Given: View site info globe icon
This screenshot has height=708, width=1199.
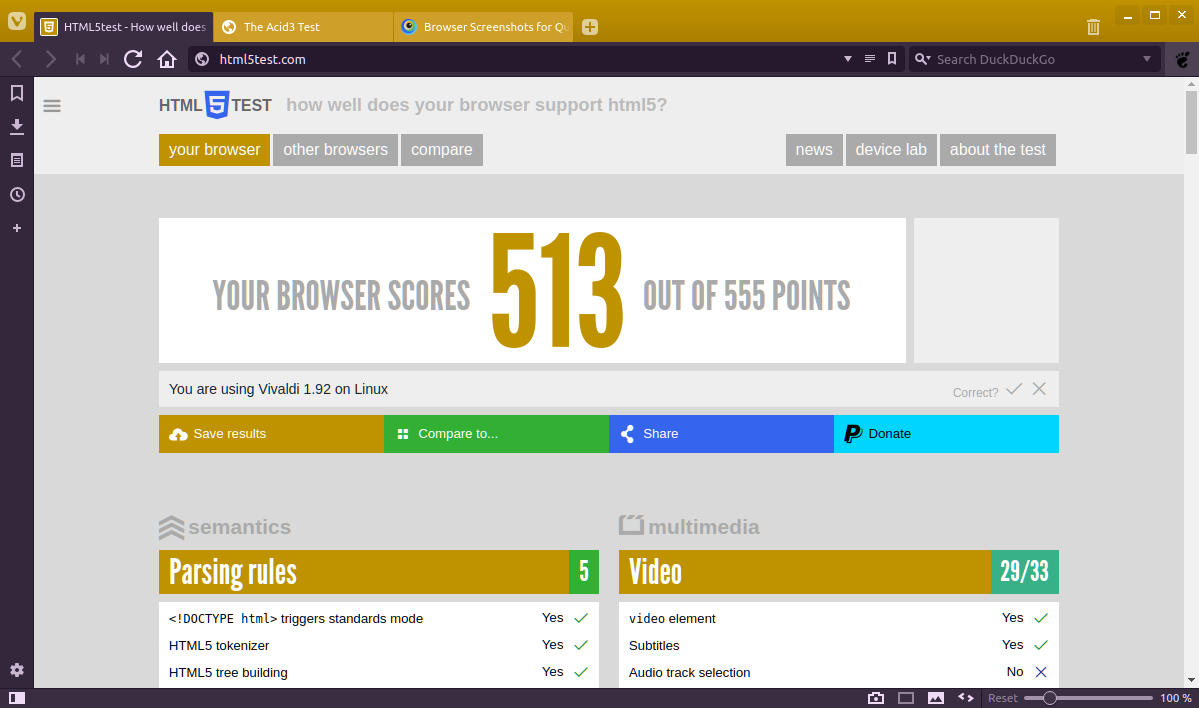Looking at the screenshot, I should point(202,59).
